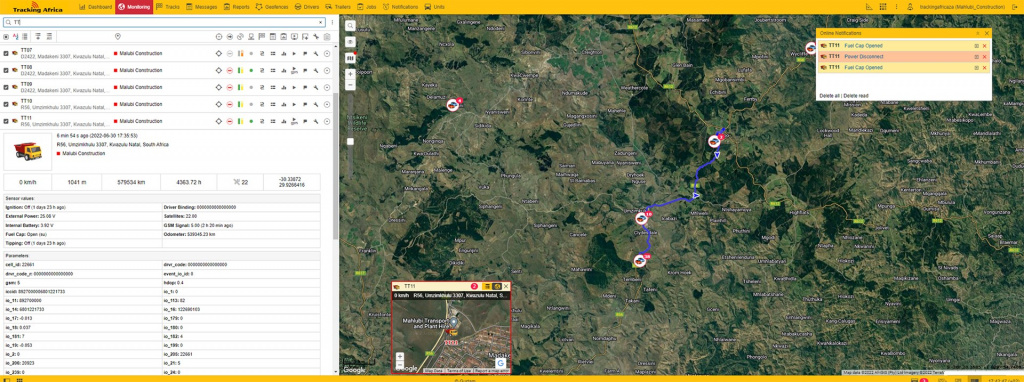Toggle select-all units checkbox in list header
1024x382 pixels.
coord(7,37)
